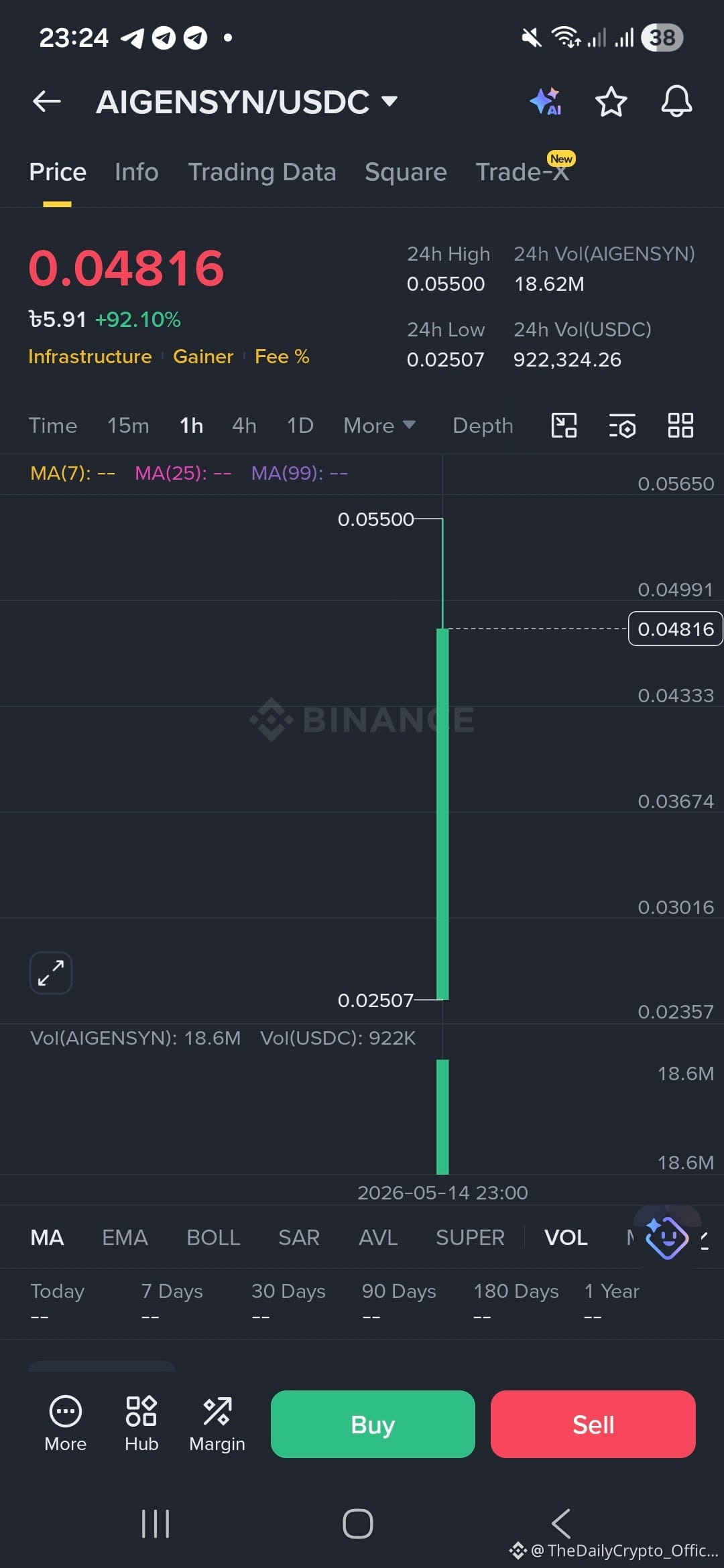Tap the red Sell button
This screenshot has height=1568, width=724.
click(593, 1424)
